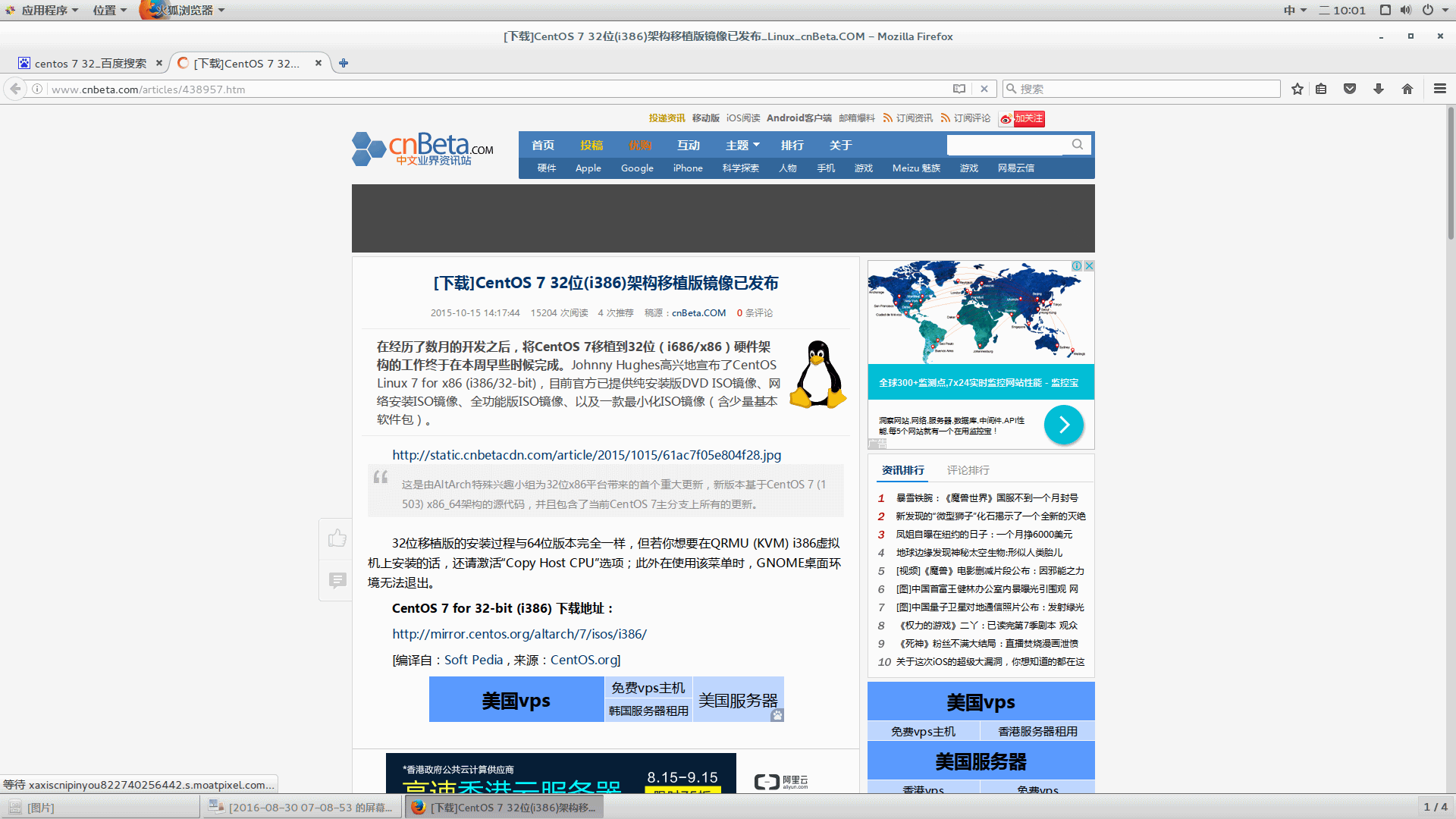
Task: Save page to Pocket icon
Action: [x=1350, y=89]
